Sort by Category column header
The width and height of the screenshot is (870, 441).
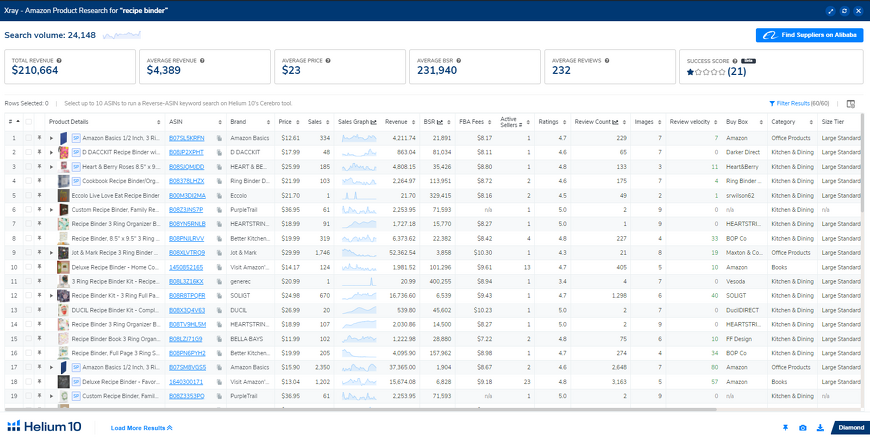[x=792, y=121]
